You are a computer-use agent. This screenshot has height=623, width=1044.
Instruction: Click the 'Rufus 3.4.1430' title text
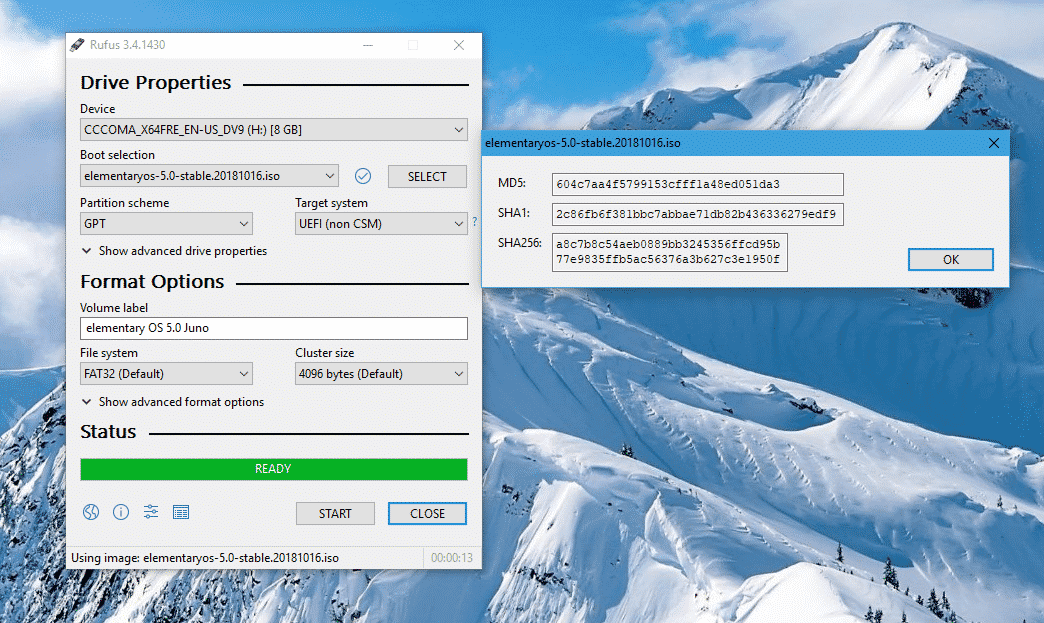pos(127,45)
